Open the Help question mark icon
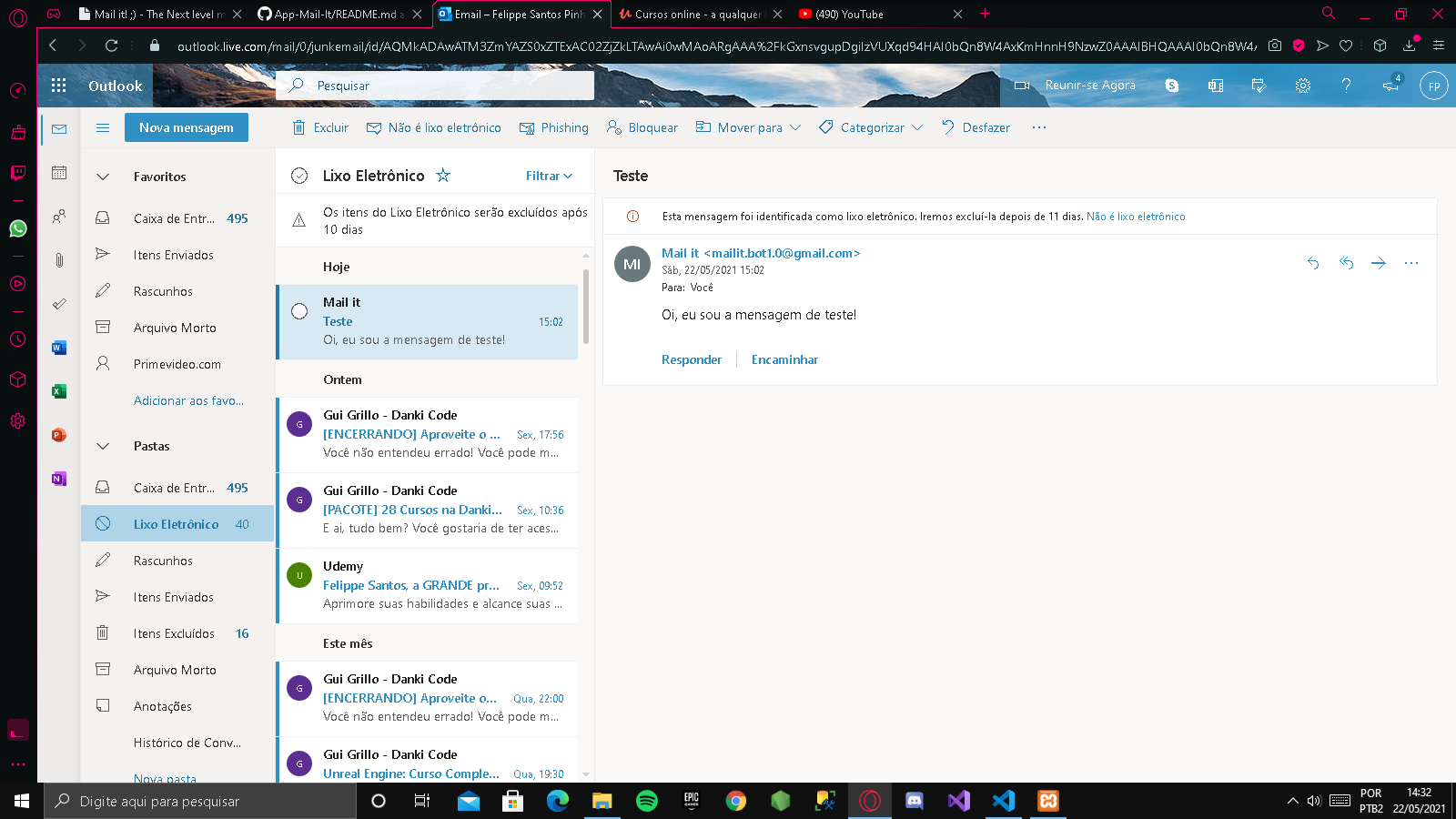 [1346, 86]
